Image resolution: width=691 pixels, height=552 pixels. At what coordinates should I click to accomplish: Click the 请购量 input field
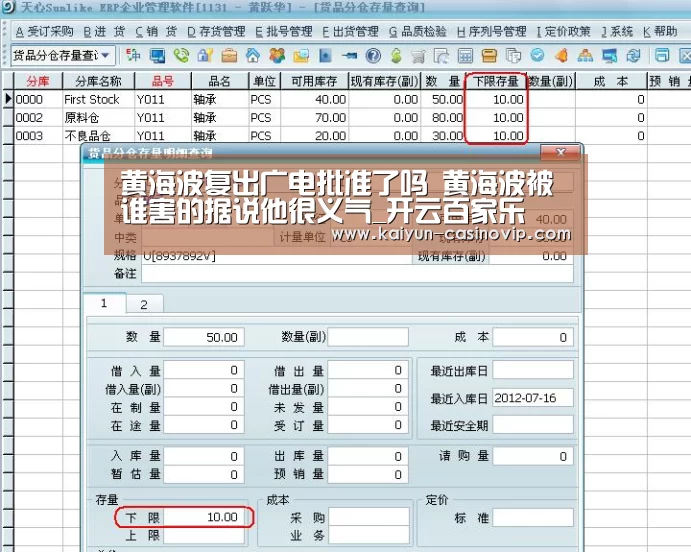click(533, 456)
